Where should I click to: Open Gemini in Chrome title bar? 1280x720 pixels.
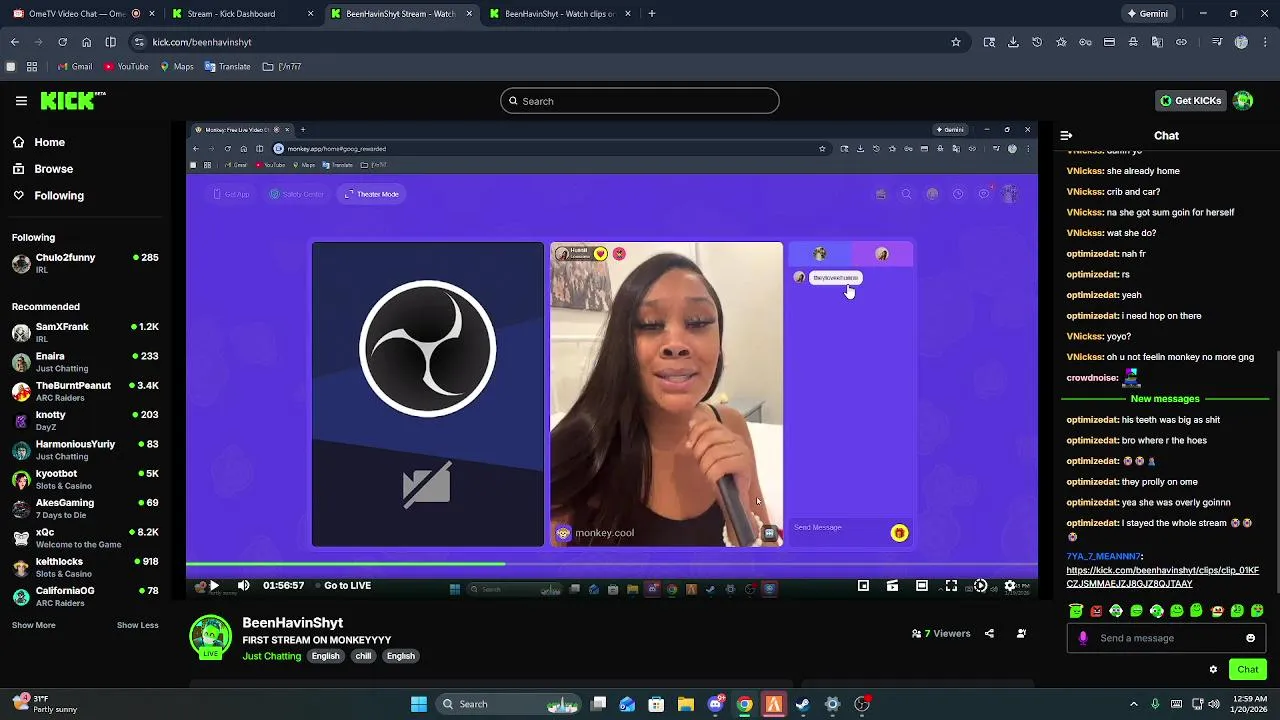coord(1147,14)
